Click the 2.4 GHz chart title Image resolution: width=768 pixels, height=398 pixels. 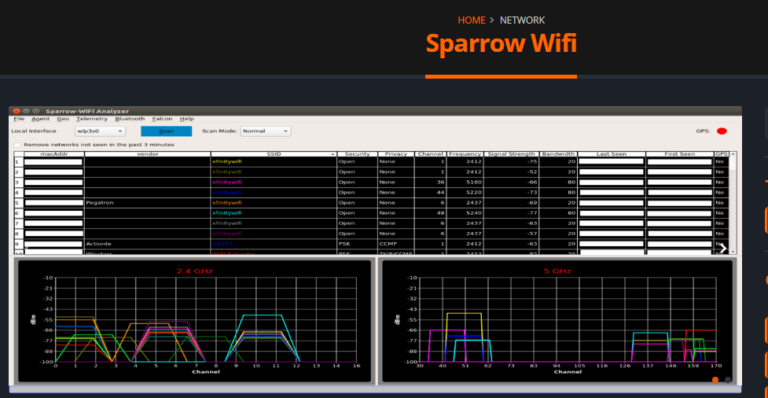194,271
